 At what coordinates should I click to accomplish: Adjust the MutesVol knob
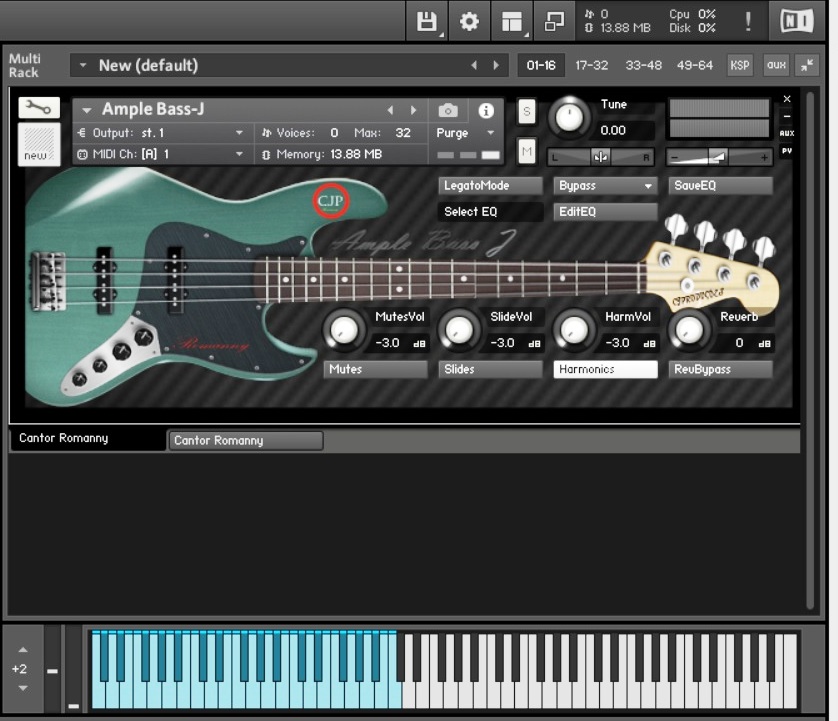[344, 330]
